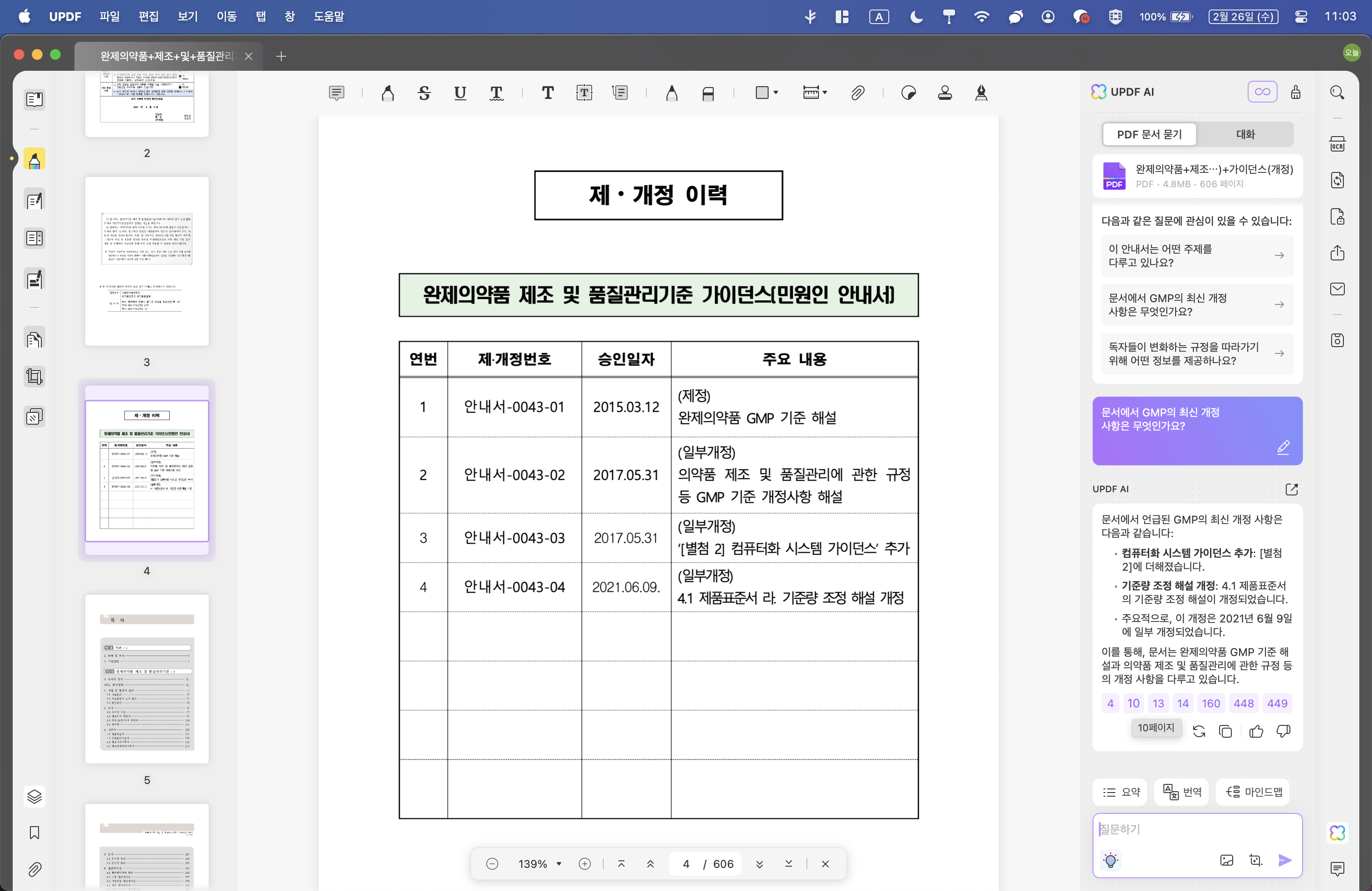1372x891 pixels.
Task: Select the strikethrough annotation tool
Action: coord(424,93)
